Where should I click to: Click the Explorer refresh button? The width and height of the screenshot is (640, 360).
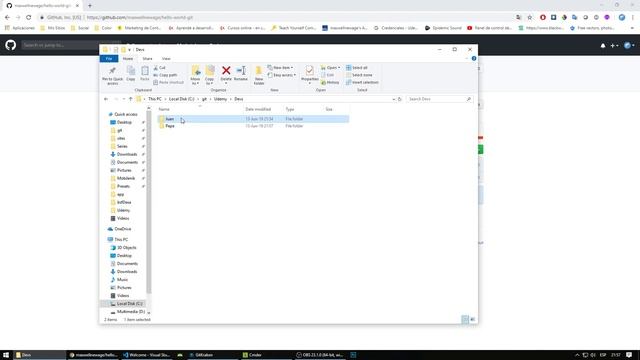pyautogui.click(x=400, y=99)
